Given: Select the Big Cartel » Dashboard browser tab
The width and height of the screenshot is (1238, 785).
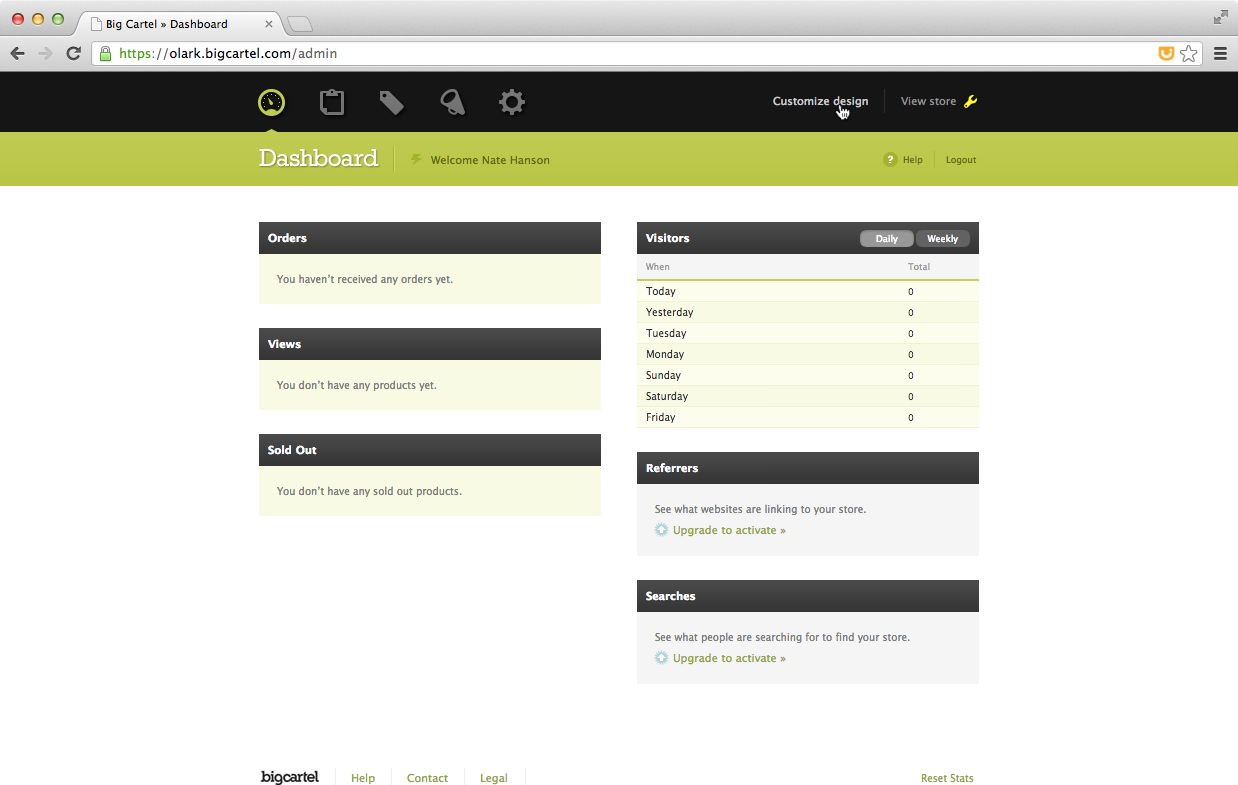Looking at the screenshot, I should click(170, 23).
